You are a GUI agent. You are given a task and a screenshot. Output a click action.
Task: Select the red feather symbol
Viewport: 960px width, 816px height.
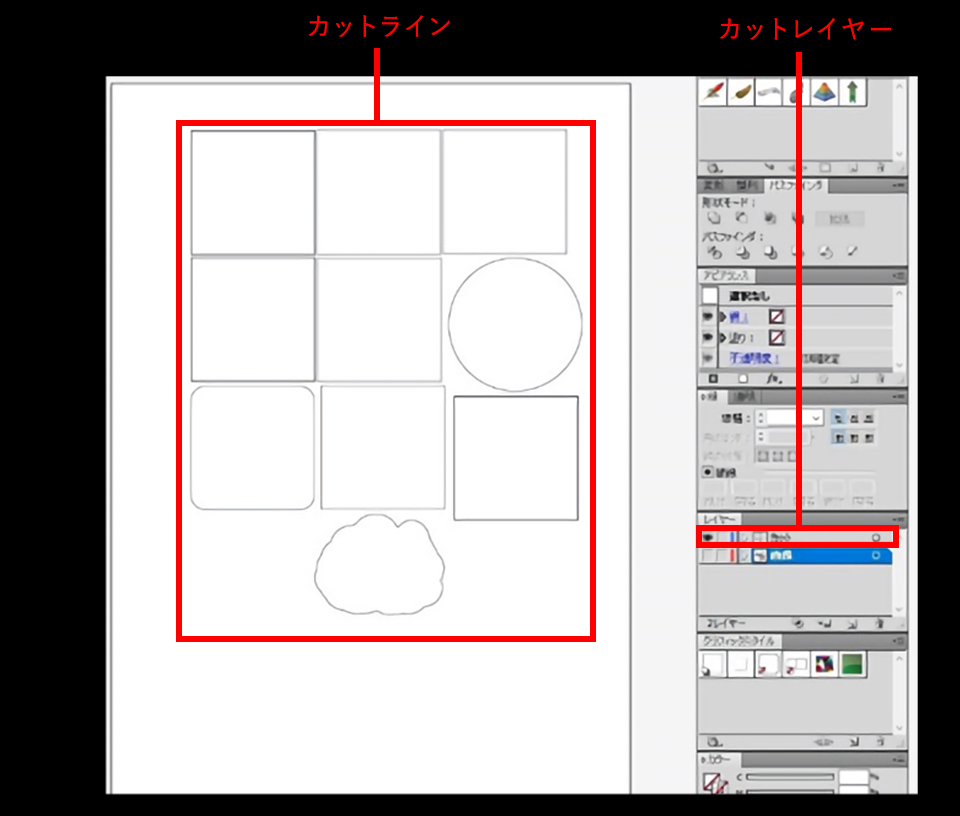pos(713,92)
